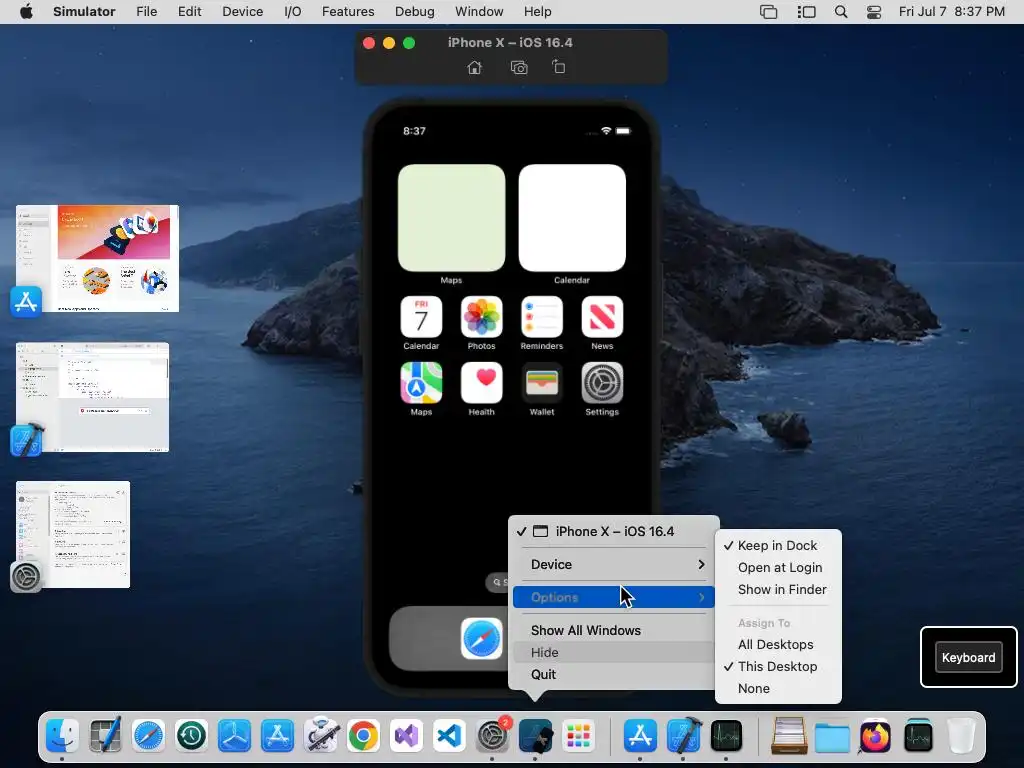This screenshot has height=768, width=1024.
Task: Open the I/O menu
Action: tap(293, 12)
